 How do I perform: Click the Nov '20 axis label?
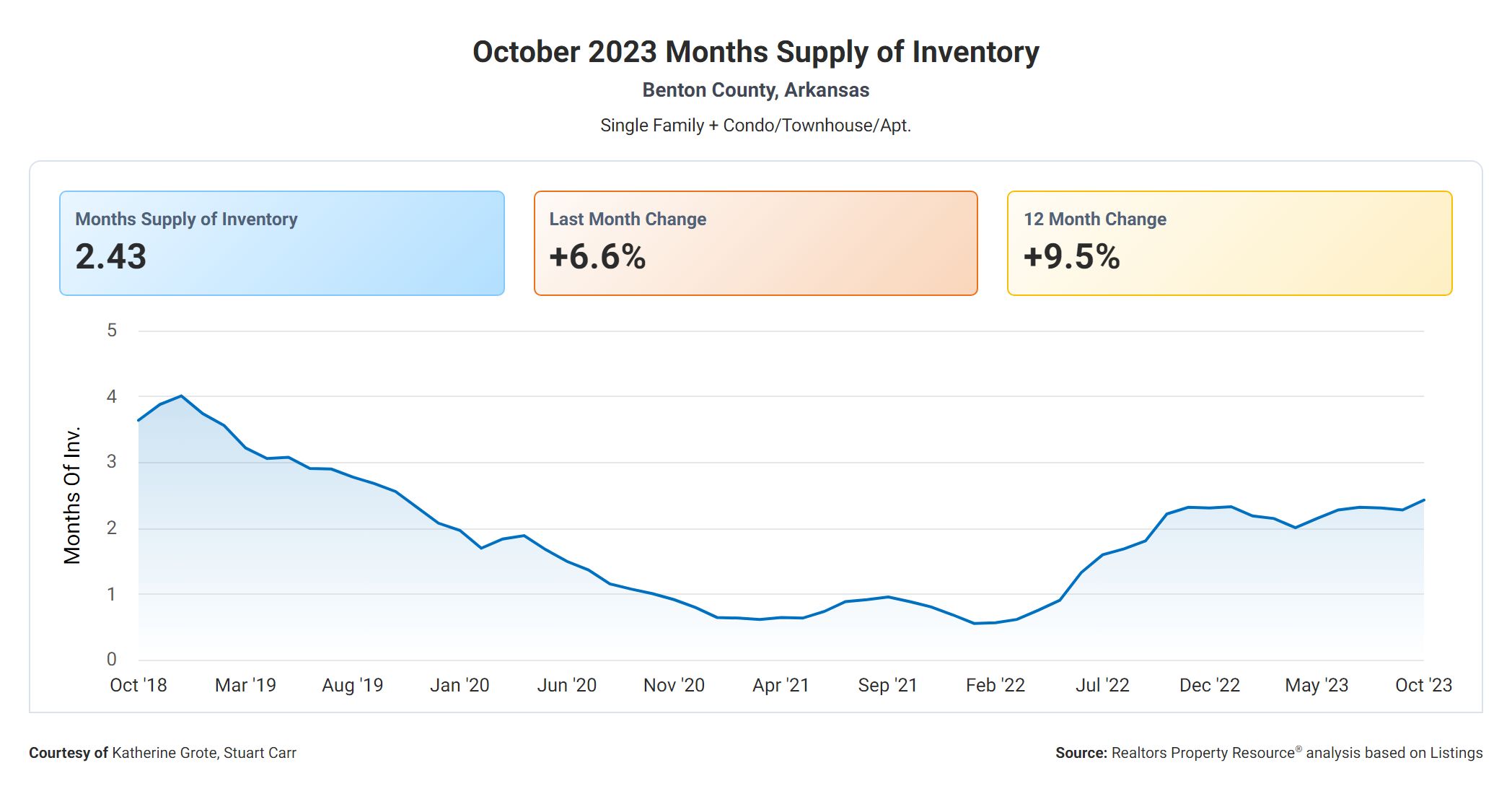(674, 685)
